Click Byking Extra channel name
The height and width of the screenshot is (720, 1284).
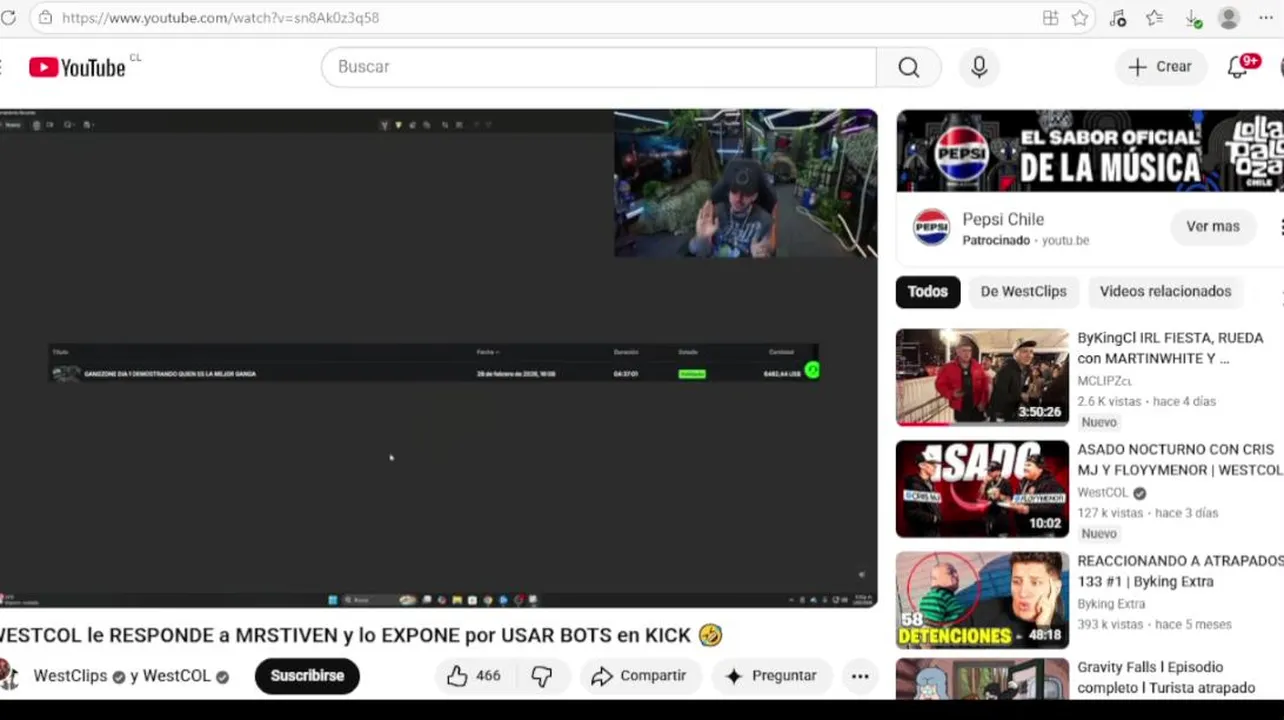1111,604
